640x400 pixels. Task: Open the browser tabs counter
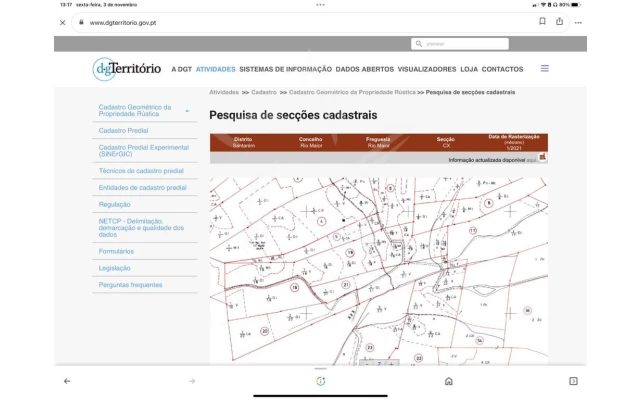573,381
